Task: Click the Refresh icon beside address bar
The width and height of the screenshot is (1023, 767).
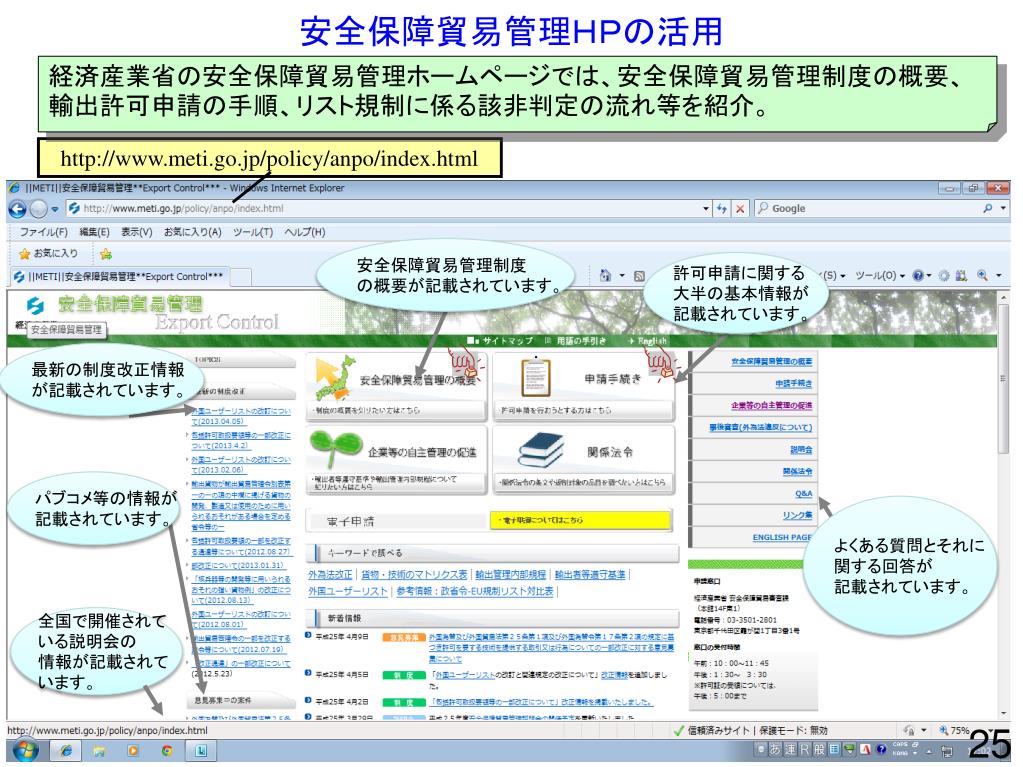Action: tap(722, 209)
